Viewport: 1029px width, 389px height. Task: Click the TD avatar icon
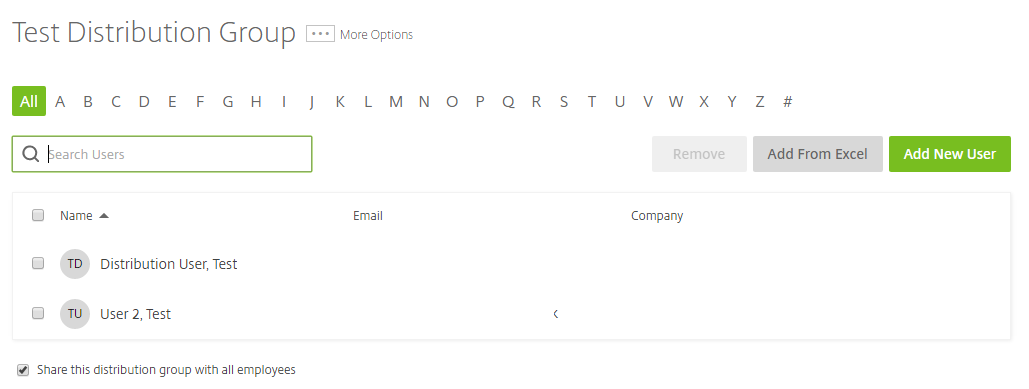75,264
